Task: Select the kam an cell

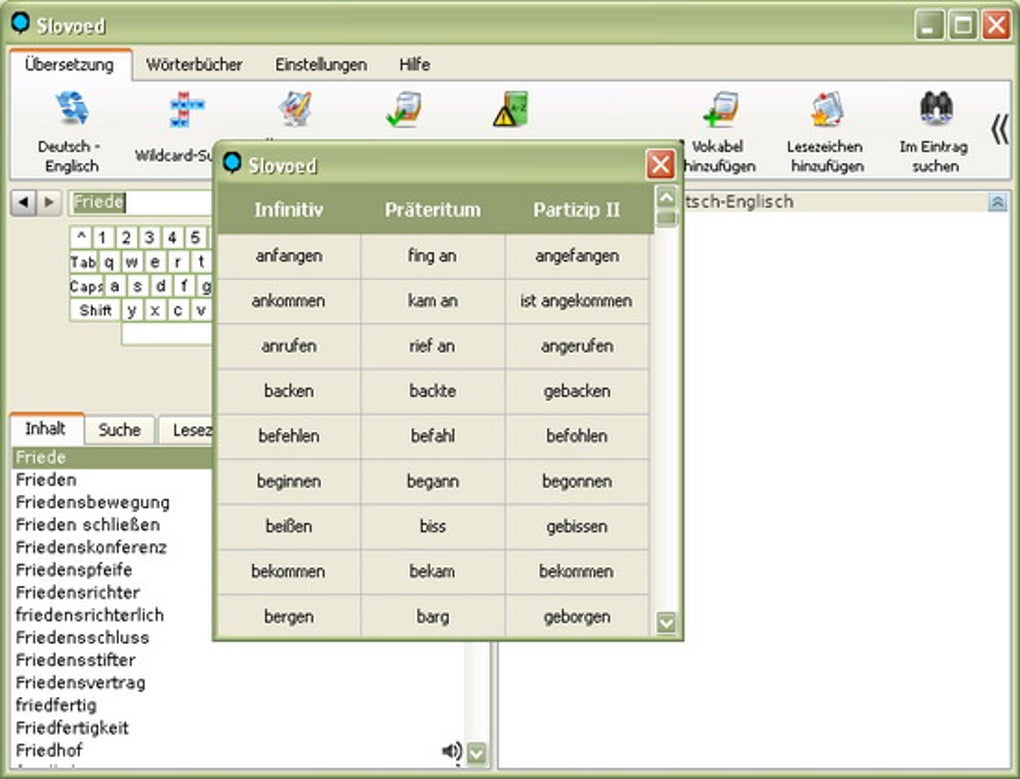Action: click(433, 301)
